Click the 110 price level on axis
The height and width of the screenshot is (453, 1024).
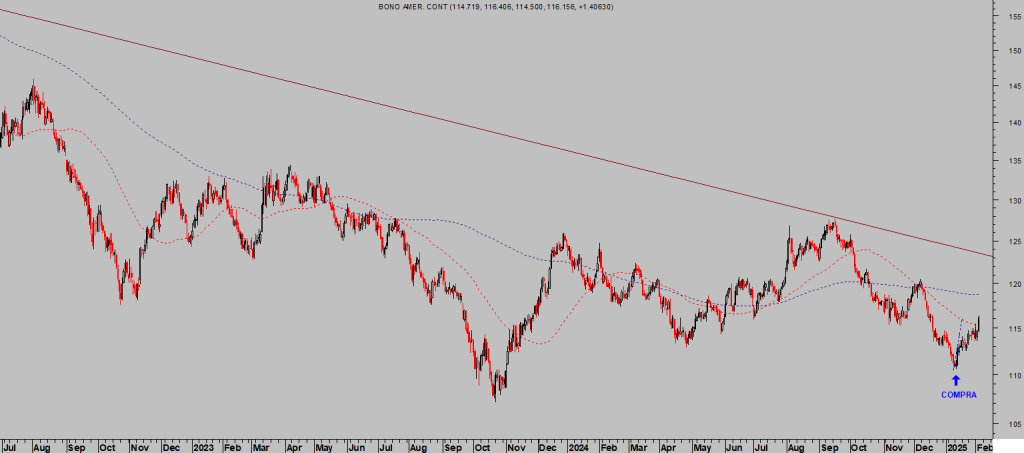[1011, 376]
